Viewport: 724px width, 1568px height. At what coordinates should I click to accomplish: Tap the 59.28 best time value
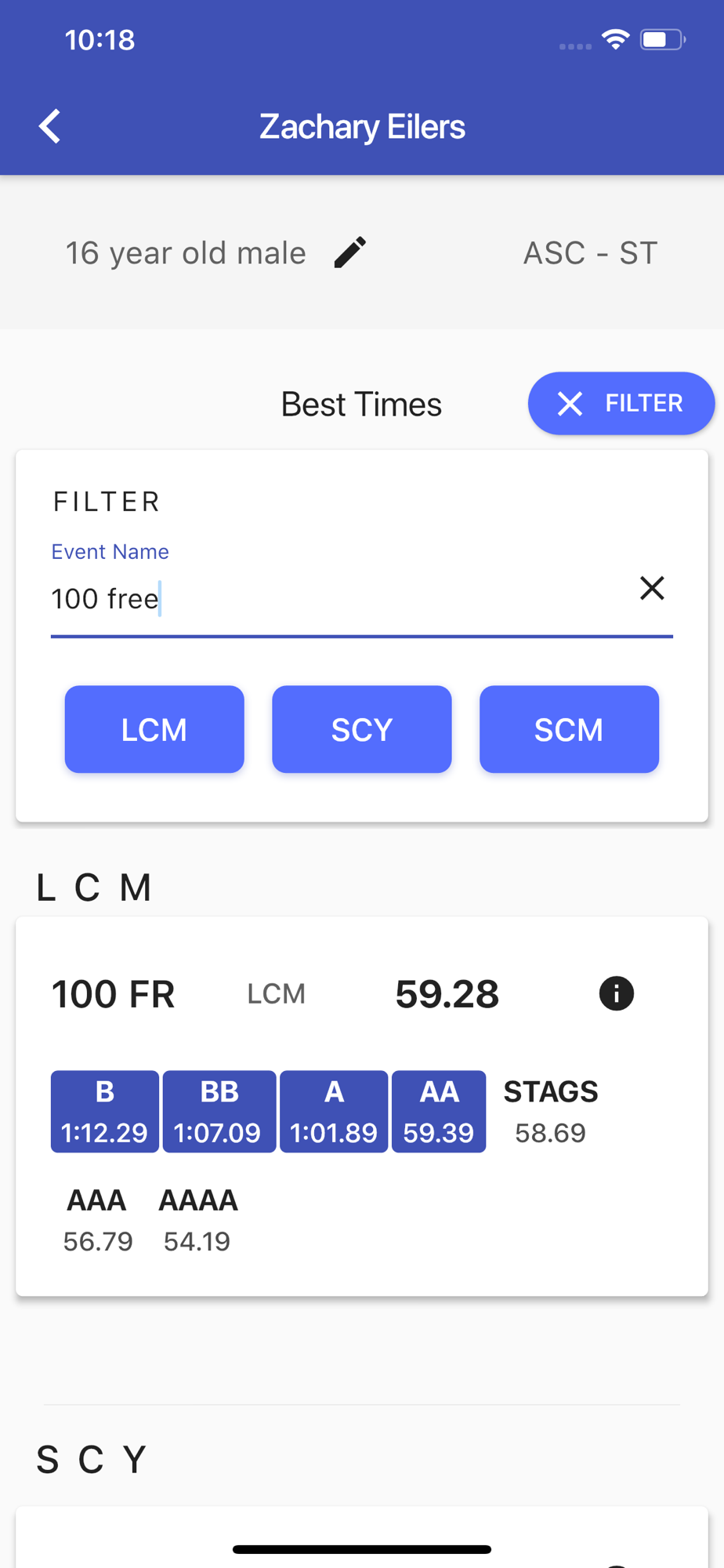[447, 994]
